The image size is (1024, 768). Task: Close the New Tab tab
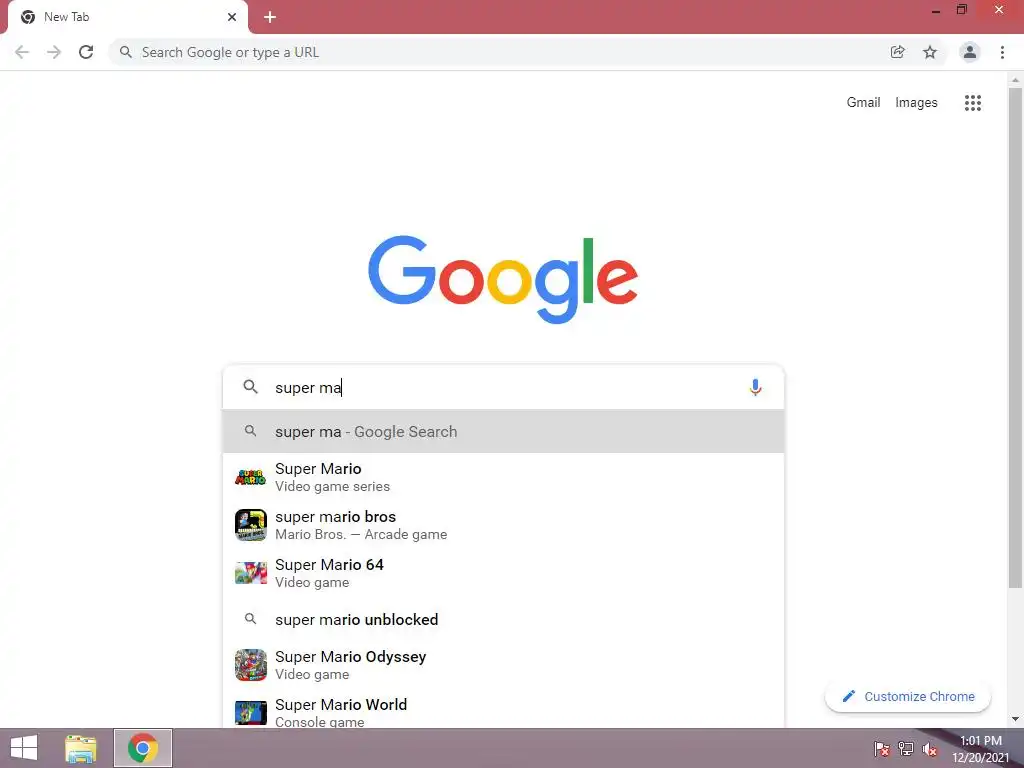click(232, 17)
